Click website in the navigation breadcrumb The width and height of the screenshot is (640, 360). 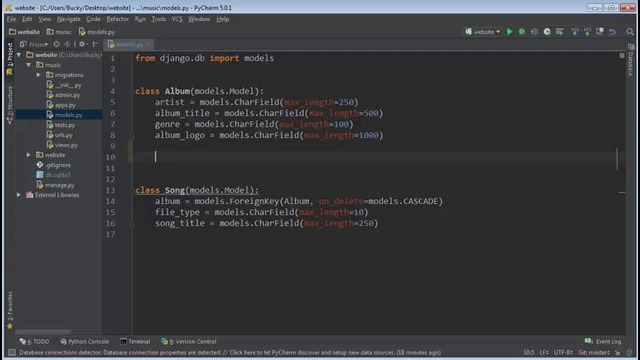tap(24, 31)
